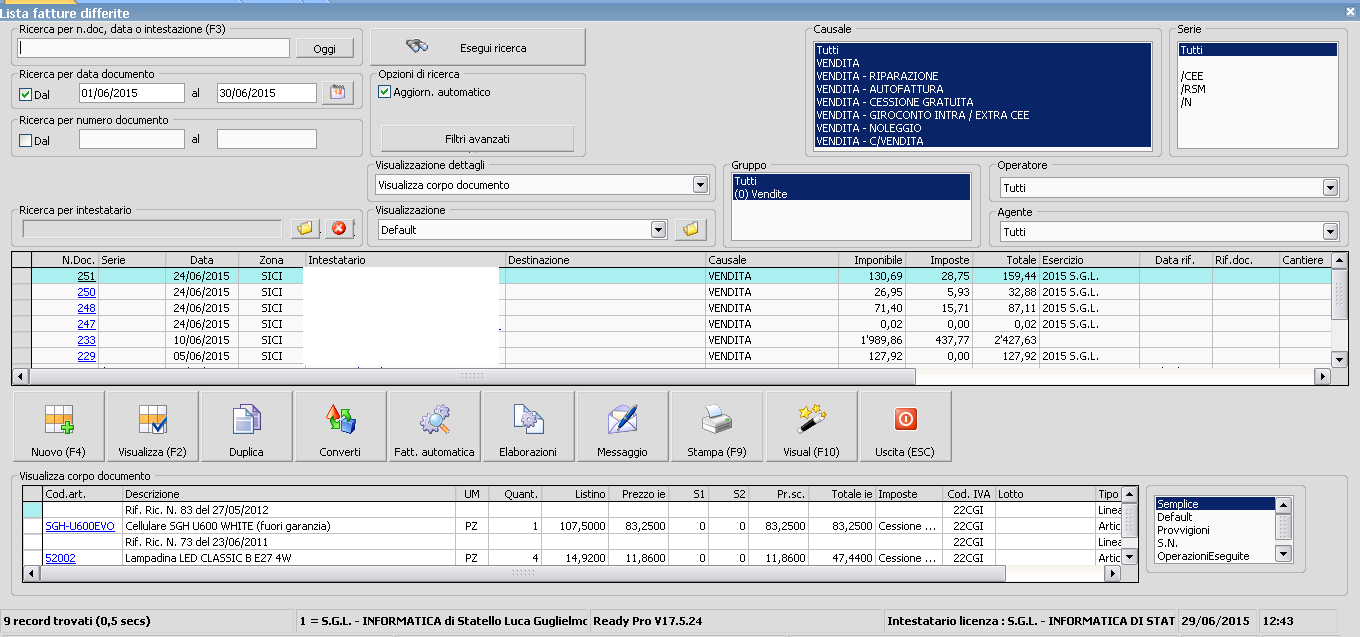Enable the Dal document number checkbox
Screen dimensions: 1360x637
click(x=26, y=140)
